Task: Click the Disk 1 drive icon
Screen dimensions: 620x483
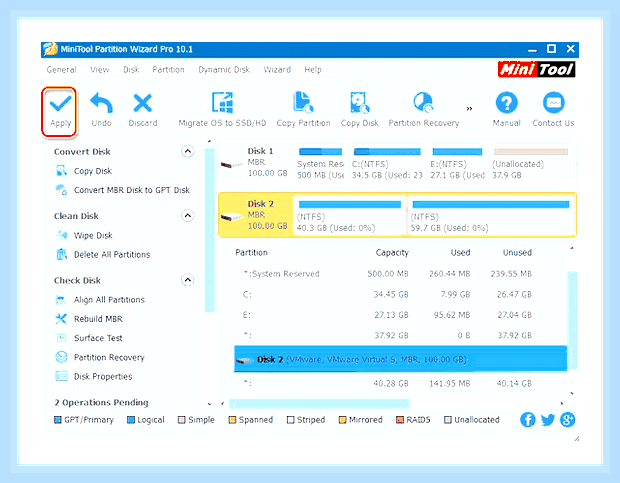Action: [x=231, y=164]
